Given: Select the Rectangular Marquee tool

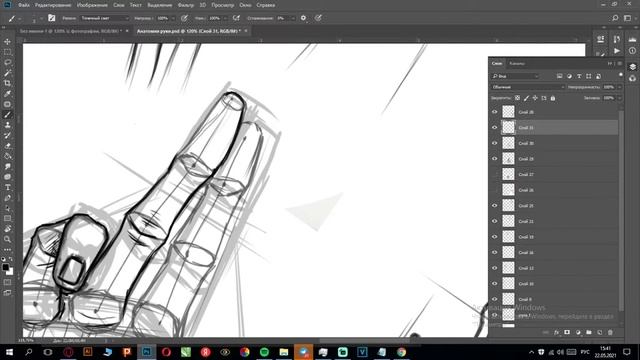Looking at the screenshot, I should point(7,52).
